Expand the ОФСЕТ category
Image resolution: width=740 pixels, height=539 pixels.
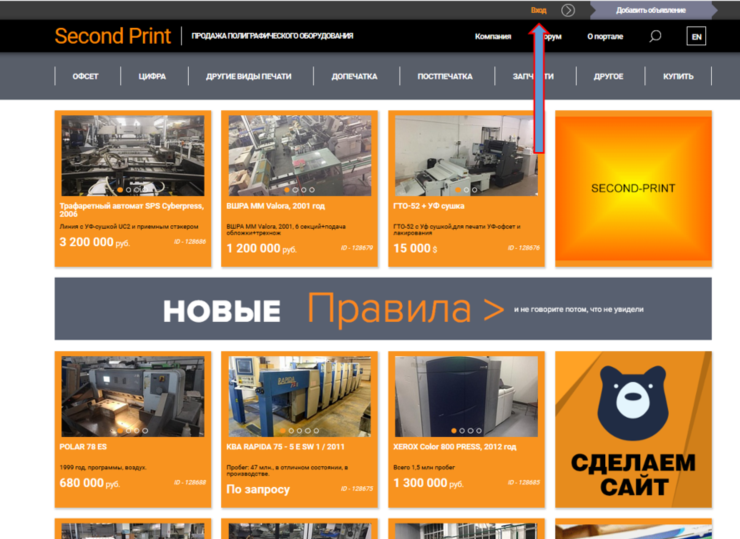[85, 77]
